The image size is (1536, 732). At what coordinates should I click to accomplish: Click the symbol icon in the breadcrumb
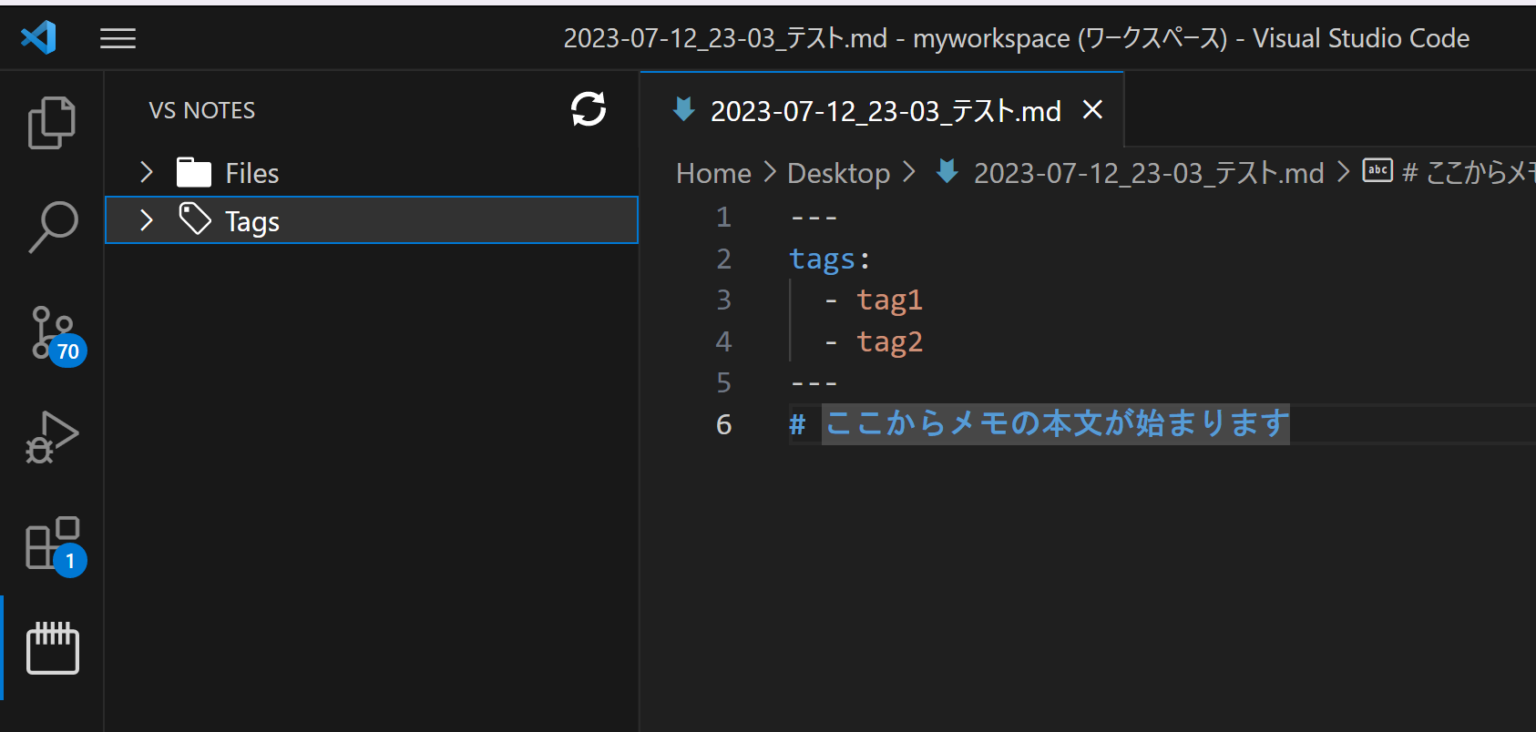click(1377, 170)
